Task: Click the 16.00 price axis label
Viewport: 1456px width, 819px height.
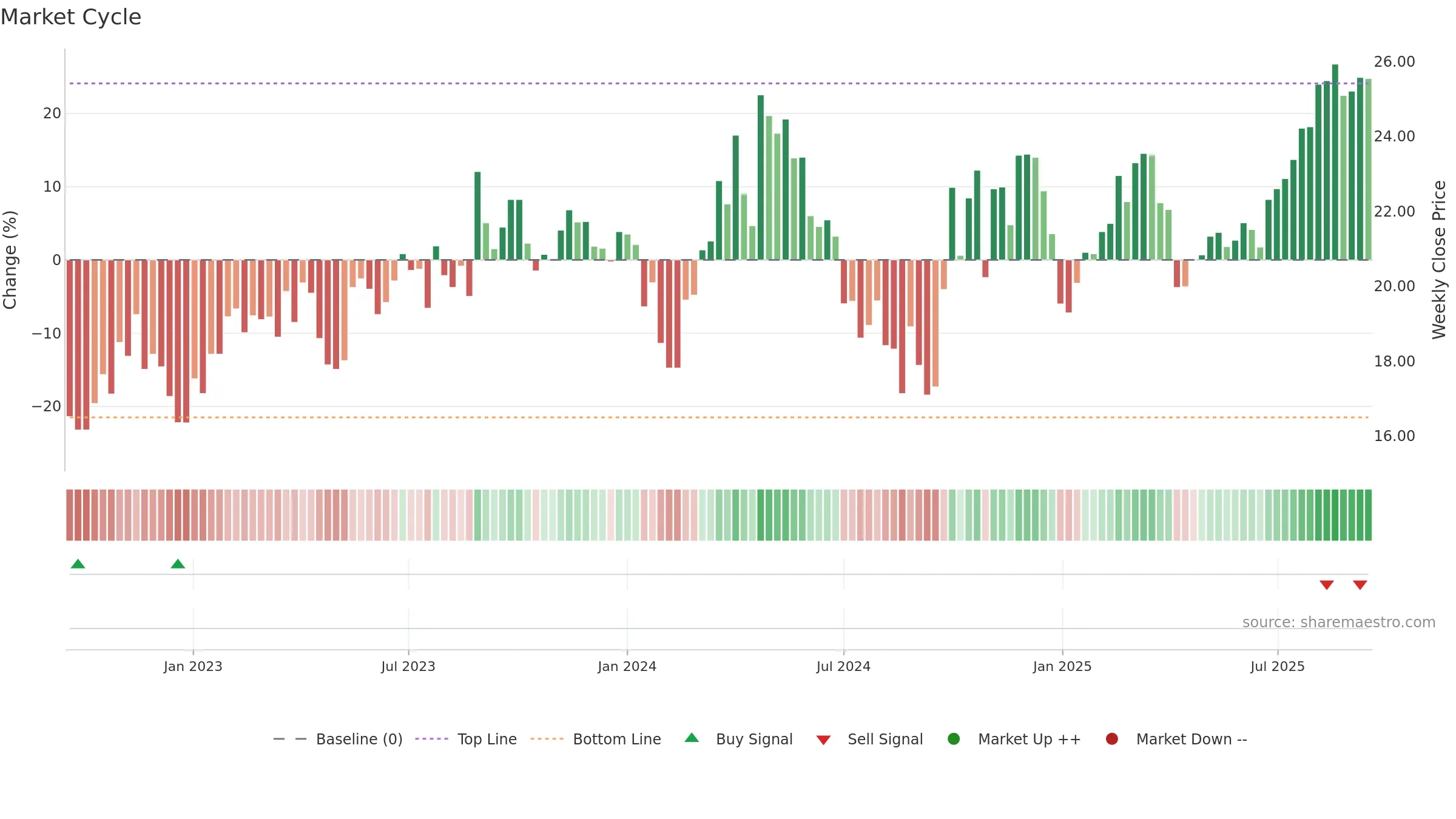Action: 1395,436
